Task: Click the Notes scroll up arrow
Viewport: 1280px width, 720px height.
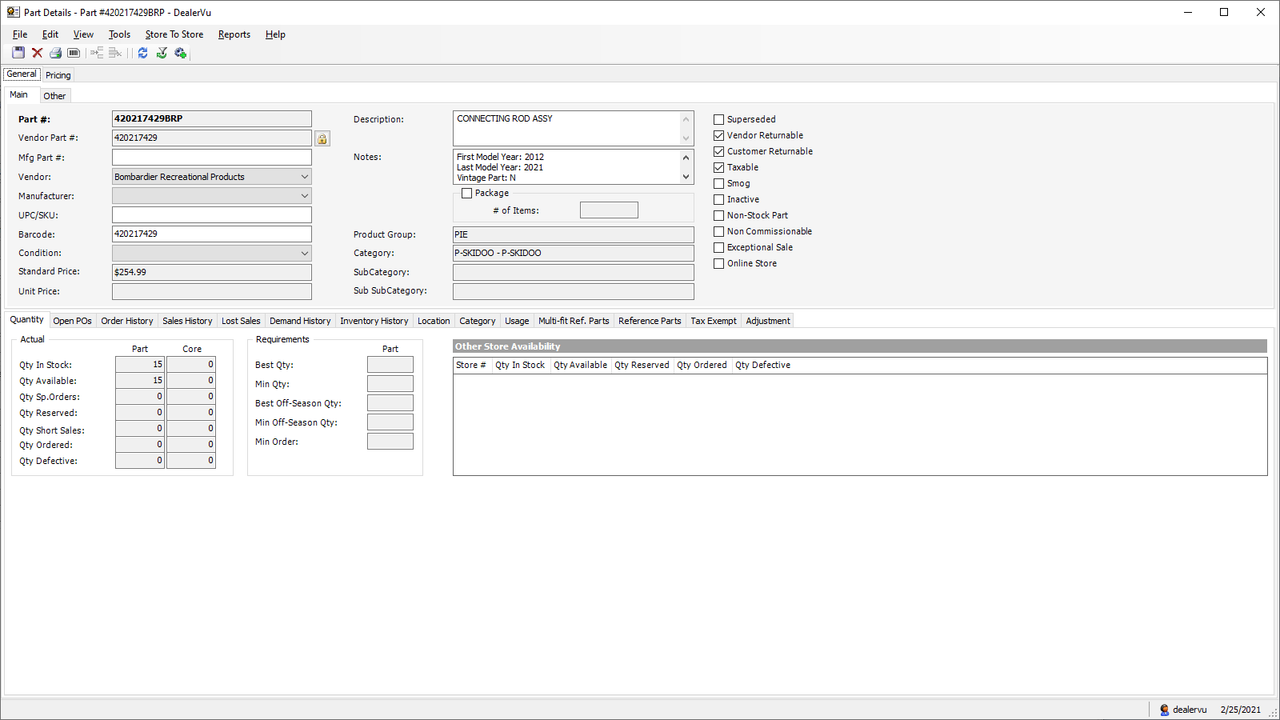Action: pos(686,157)
